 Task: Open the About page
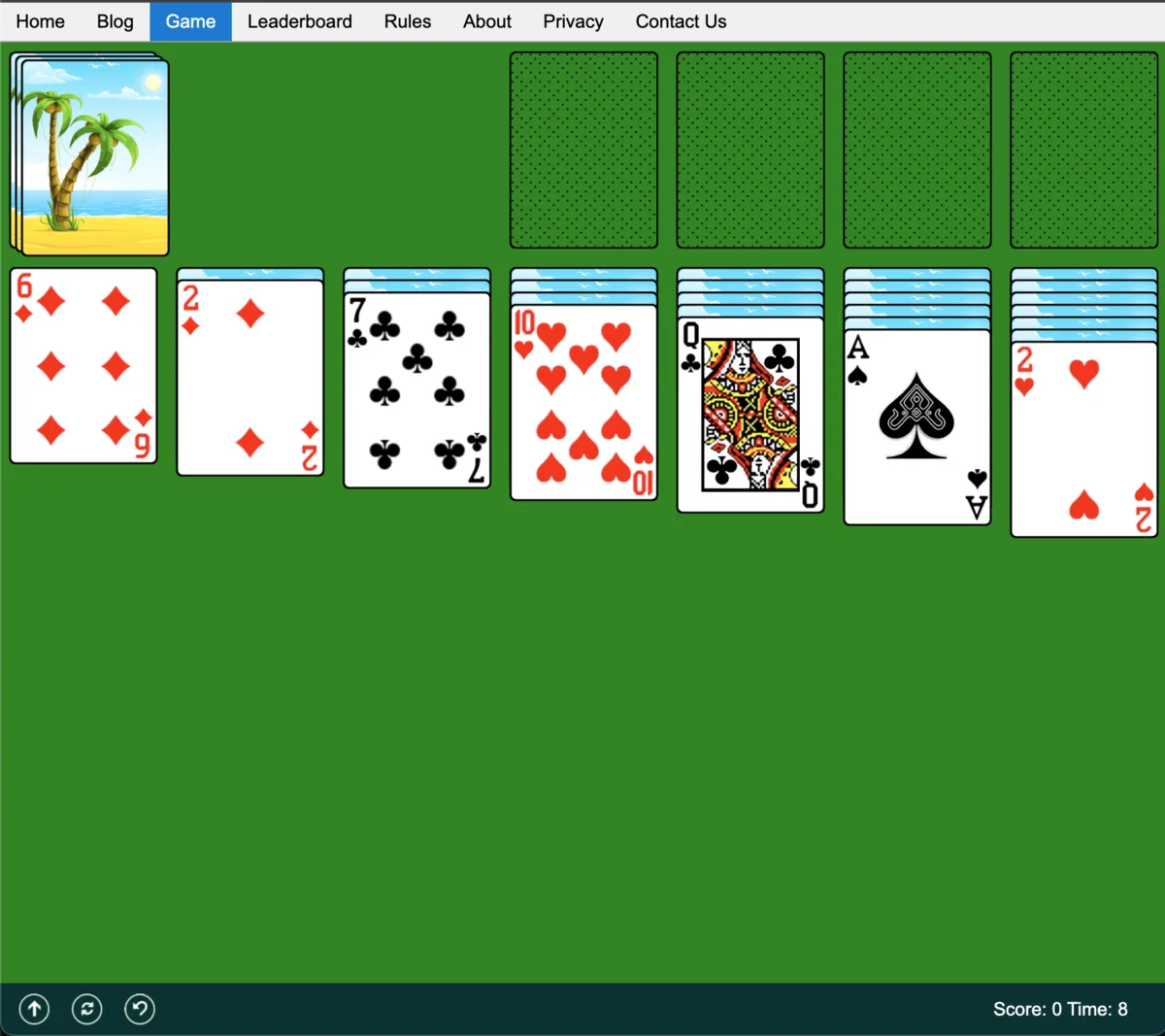tap(487, 21)
